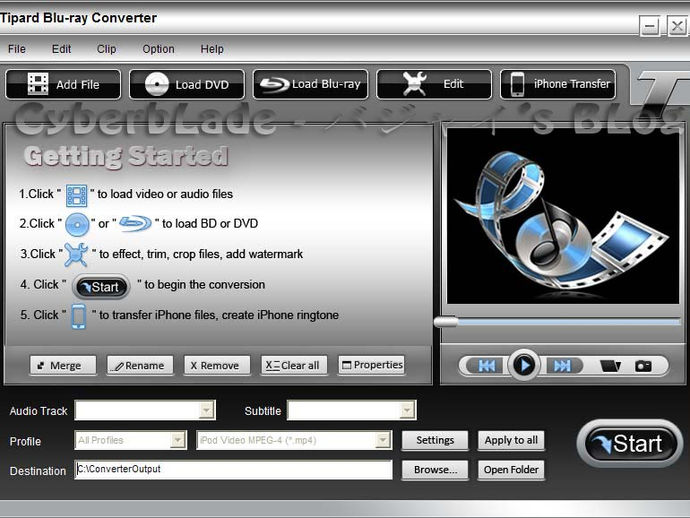Click the Merge button

(x=63, y=365)
